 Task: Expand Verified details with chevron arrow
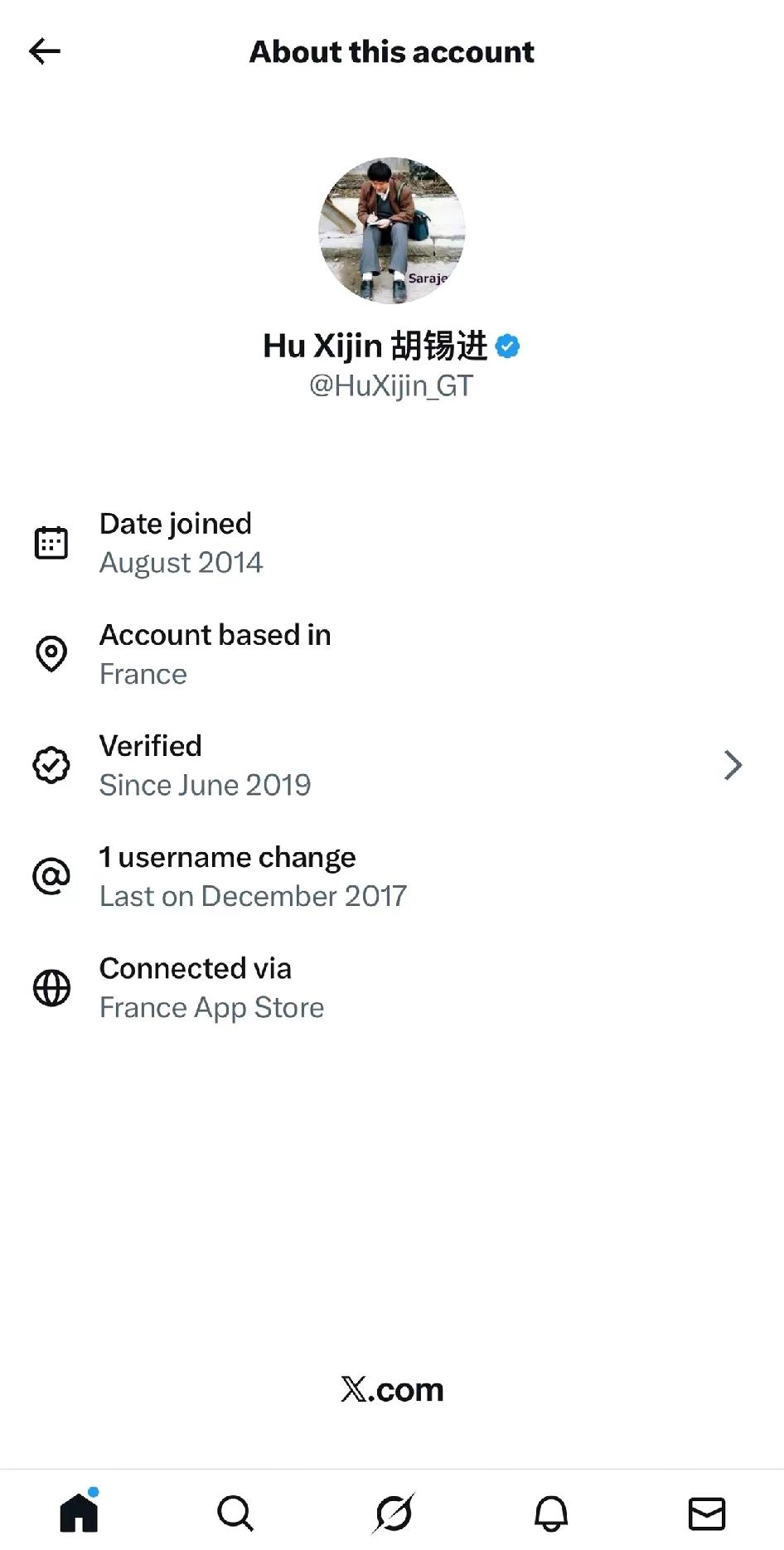(x=733, y=765)
